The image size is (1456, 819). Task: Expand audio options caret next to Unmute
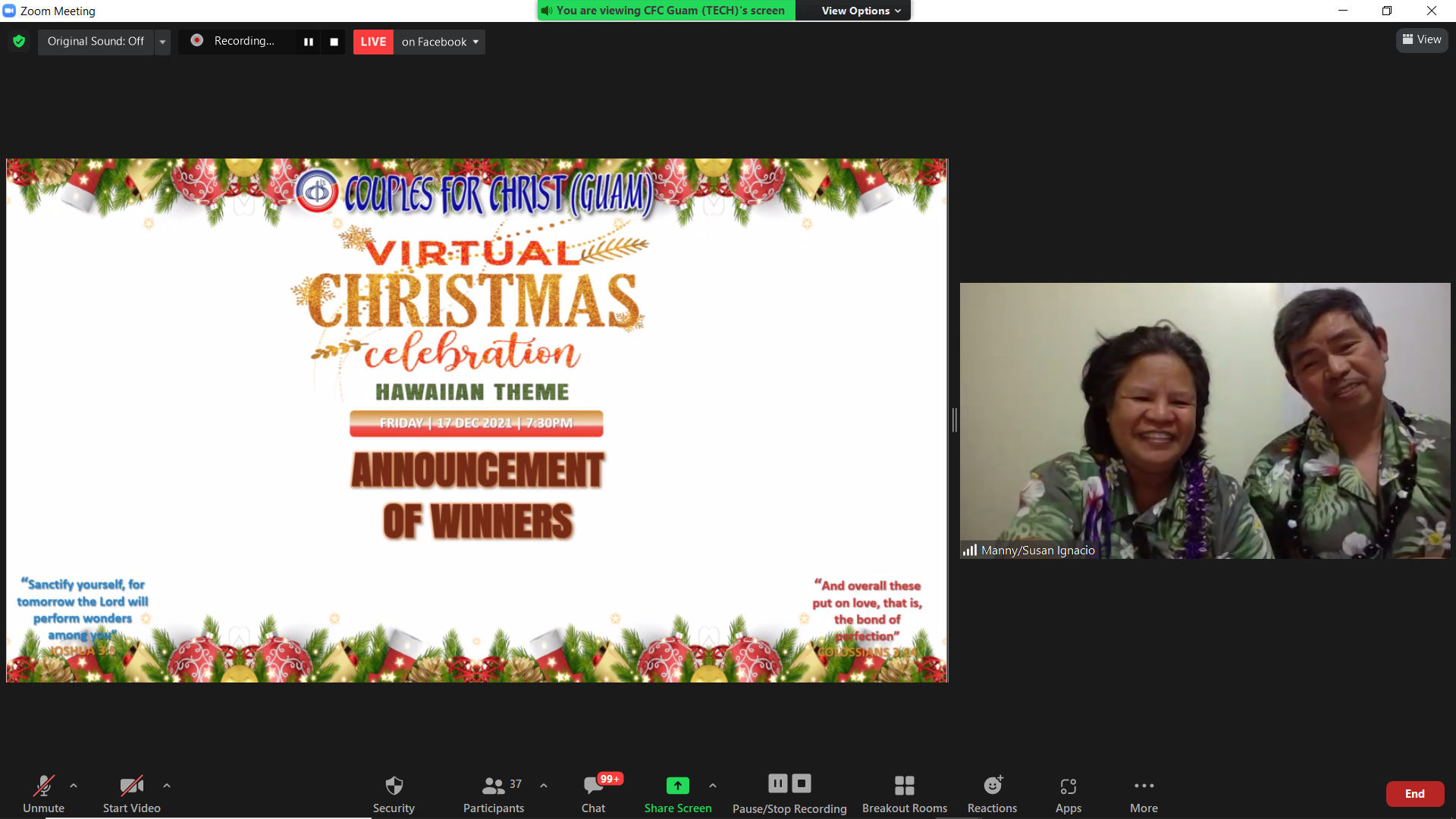[74, 786]
